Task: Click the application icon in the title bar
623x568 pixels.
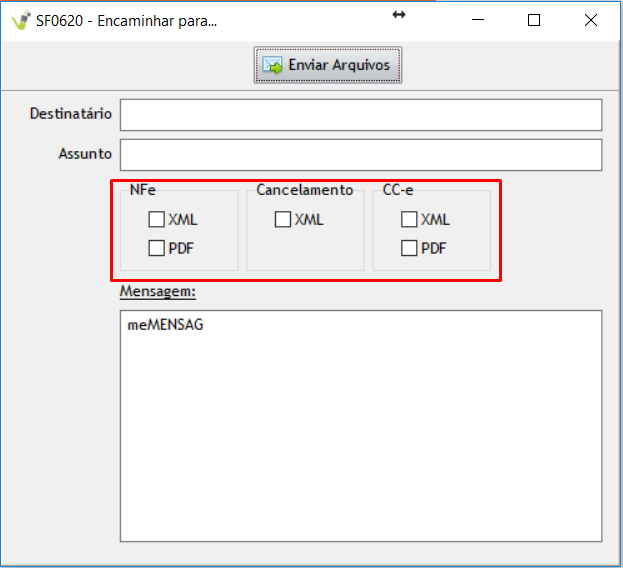Action: point(19,20)
